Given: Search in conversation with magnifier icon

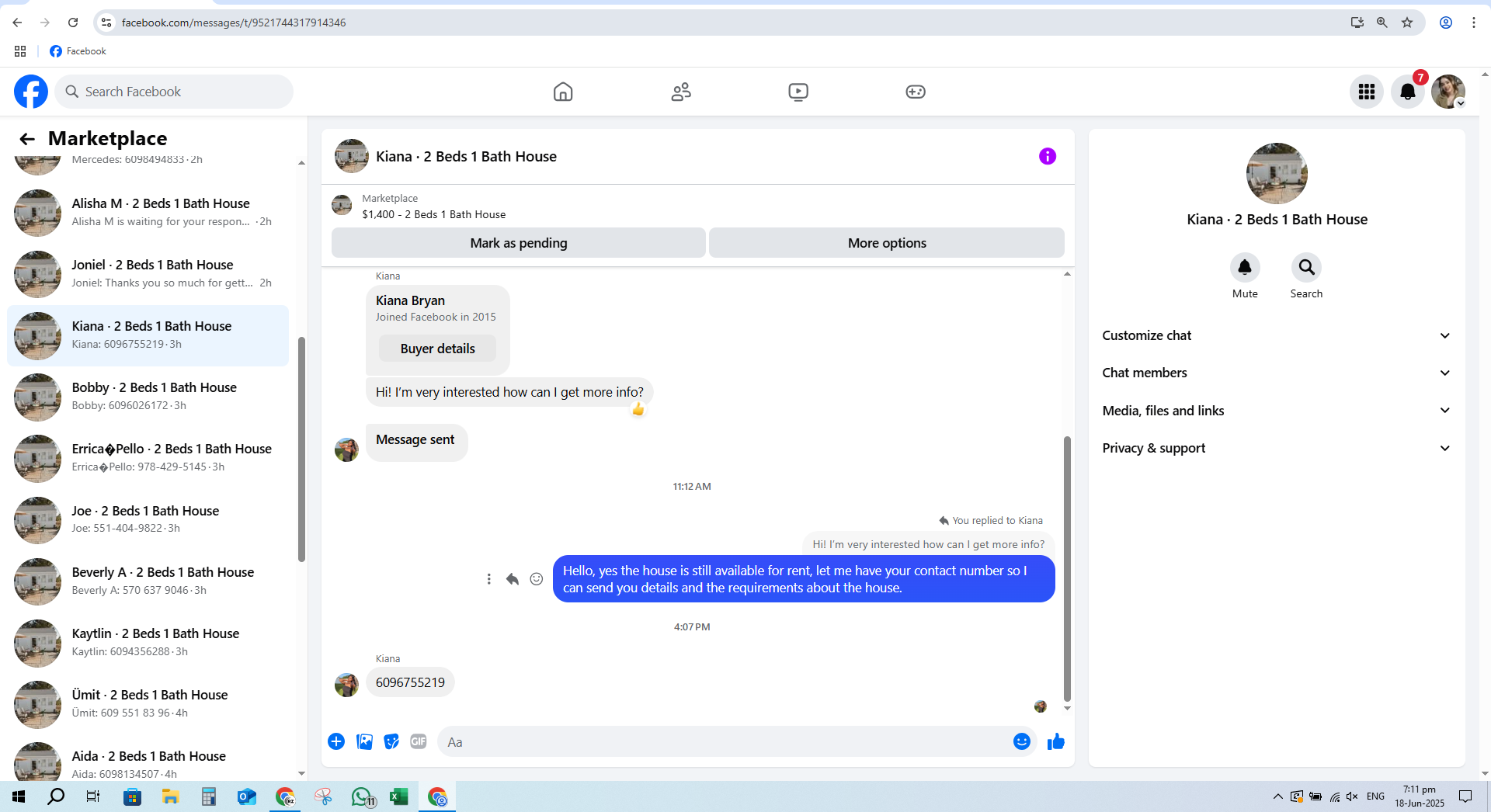Looking at the screenshot, I should [1307, 268].
